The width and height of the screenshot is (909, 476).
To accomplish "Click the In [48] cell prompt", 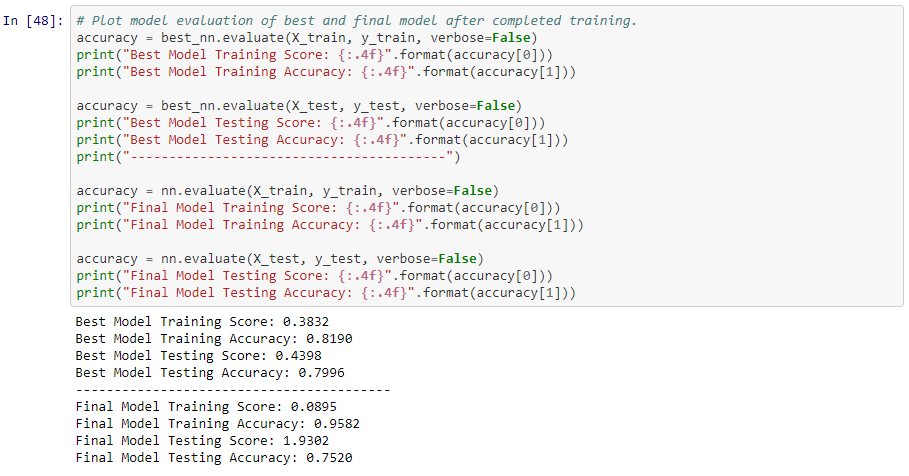I will [x=34, y=20].
